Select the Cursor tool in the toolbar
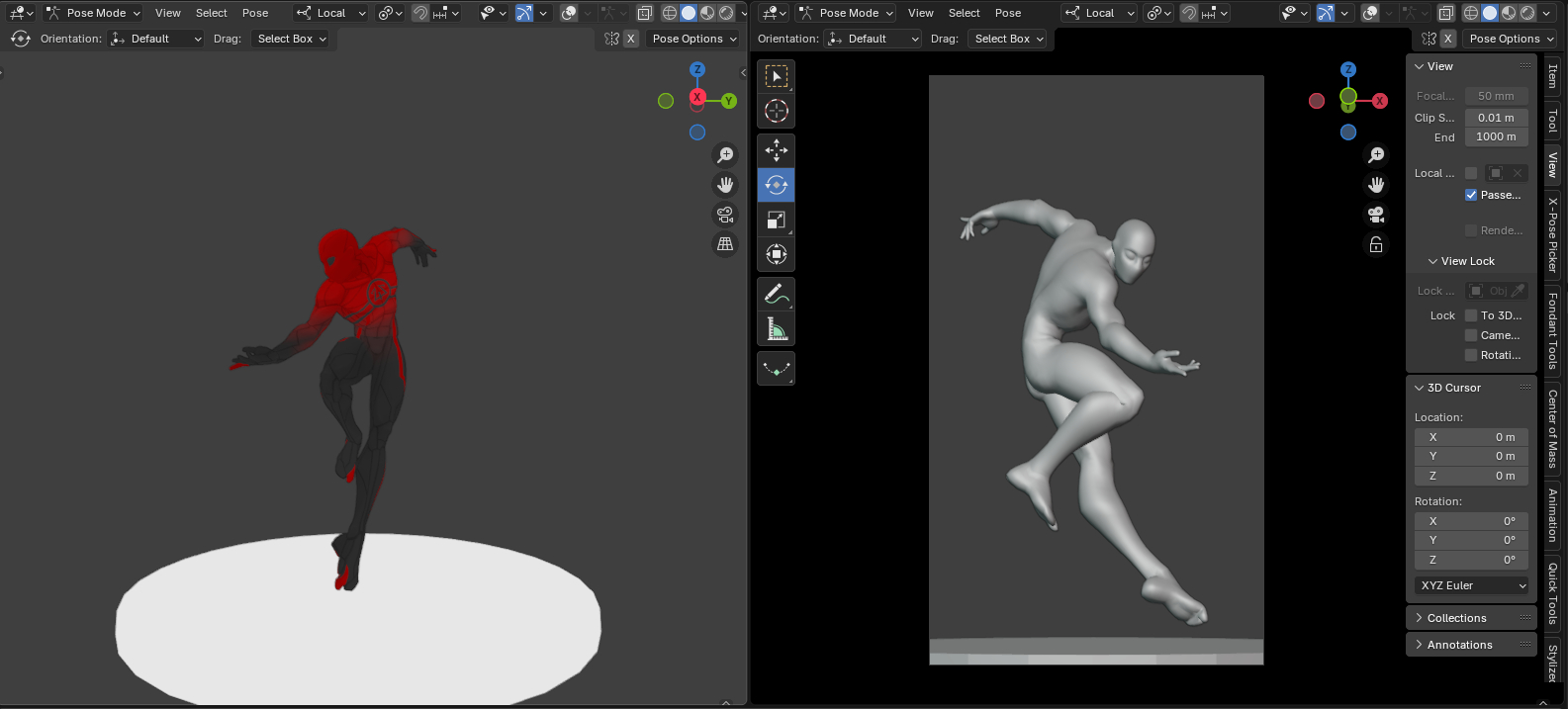 click(777, 111)
